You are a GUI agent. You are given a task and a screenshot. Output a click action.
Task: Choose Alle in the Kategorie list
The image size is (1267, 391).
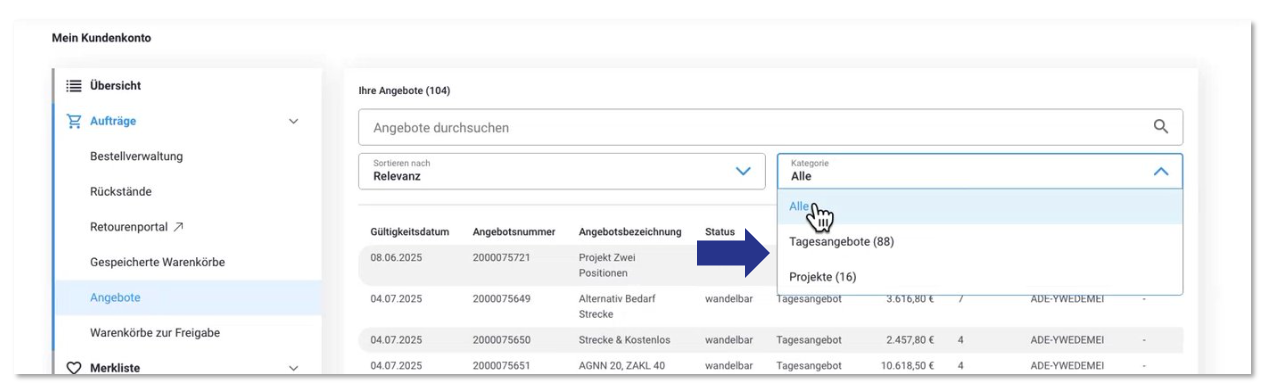pos(980,207)
